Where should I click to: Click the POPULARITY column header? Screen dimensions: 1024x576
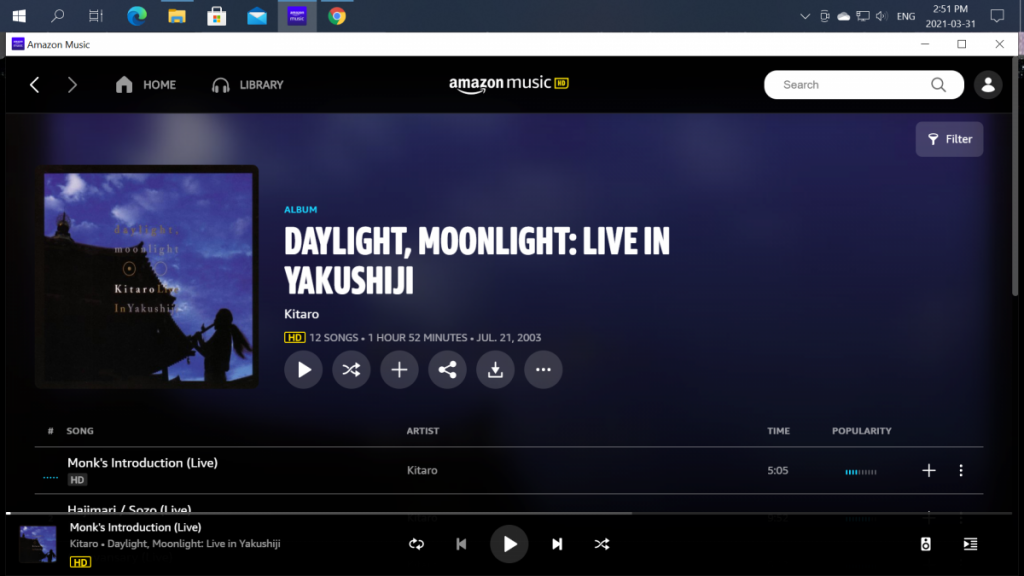pyautogui.click(x=861, y=431)
